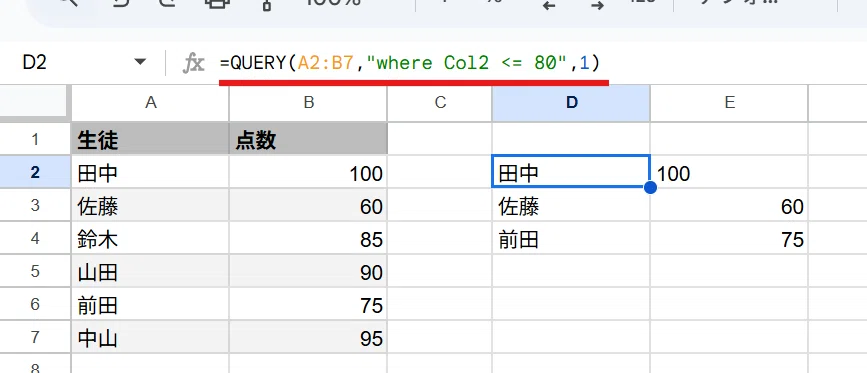Select the cell with value 85
Image resolution: width=867 pixels, height=373 pixels.
[308, 238]
